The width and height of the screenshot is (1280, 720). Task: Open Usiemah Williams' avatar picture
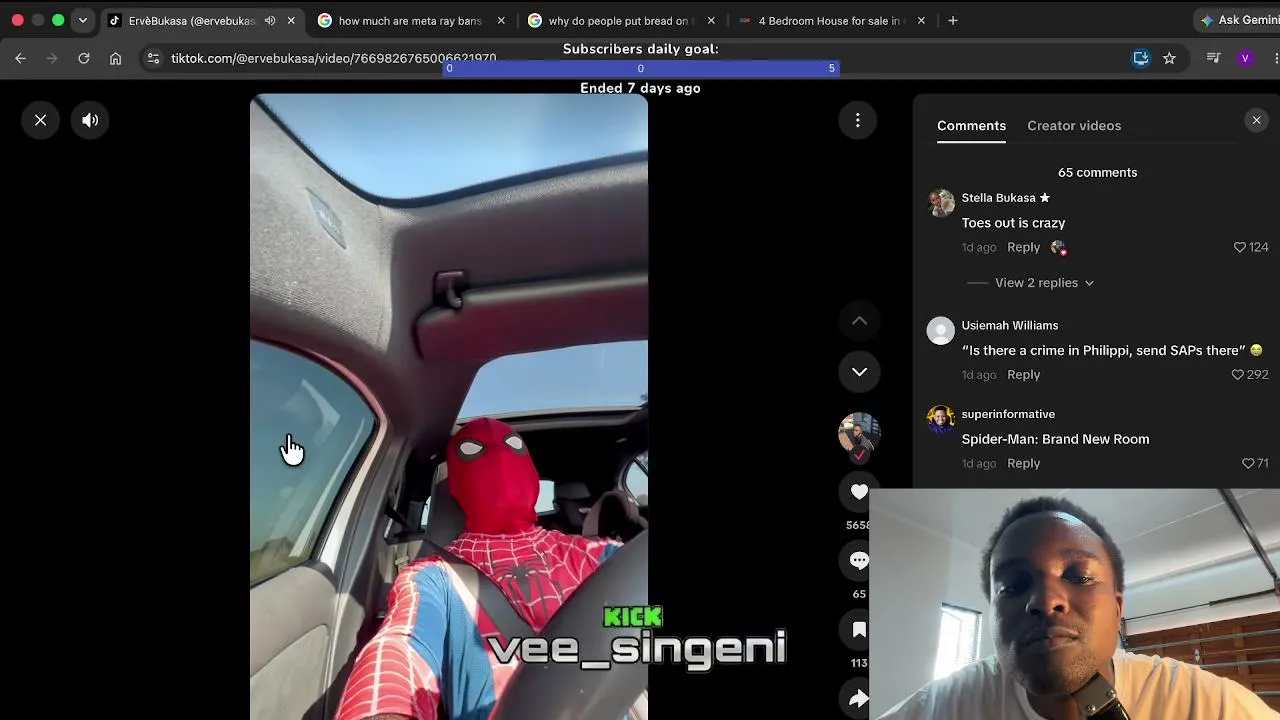click(x=941, y=330)
